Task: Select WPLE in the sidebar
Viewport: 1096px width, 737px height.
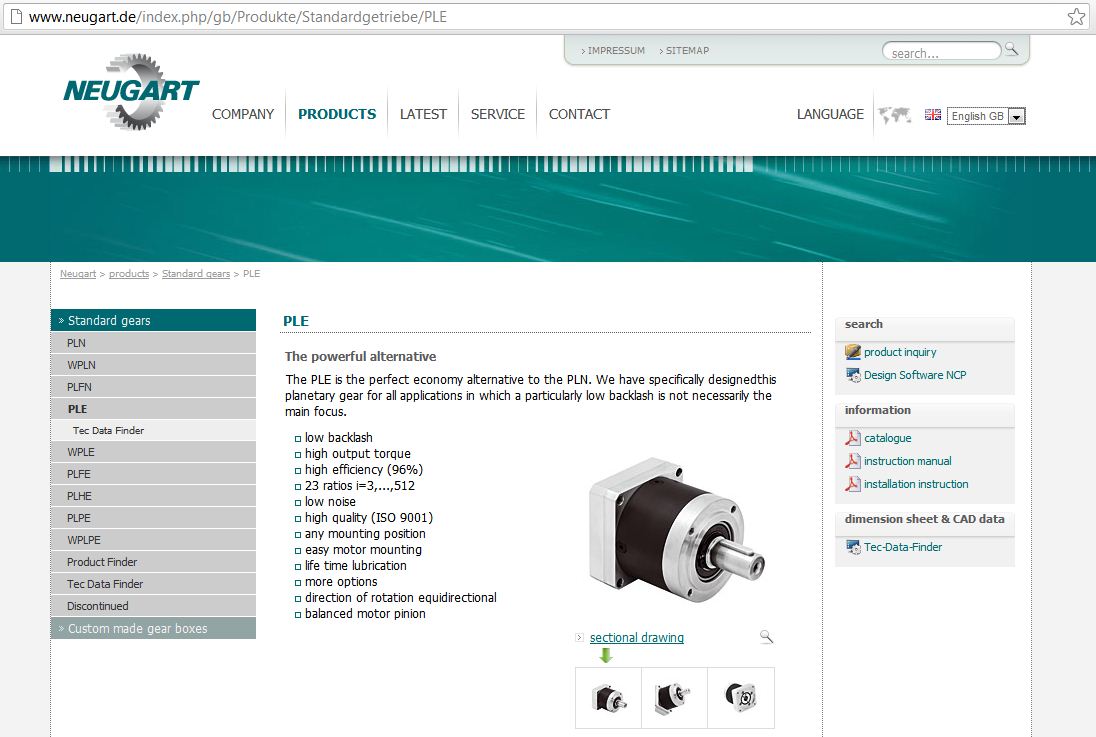Action: (81, 452)
